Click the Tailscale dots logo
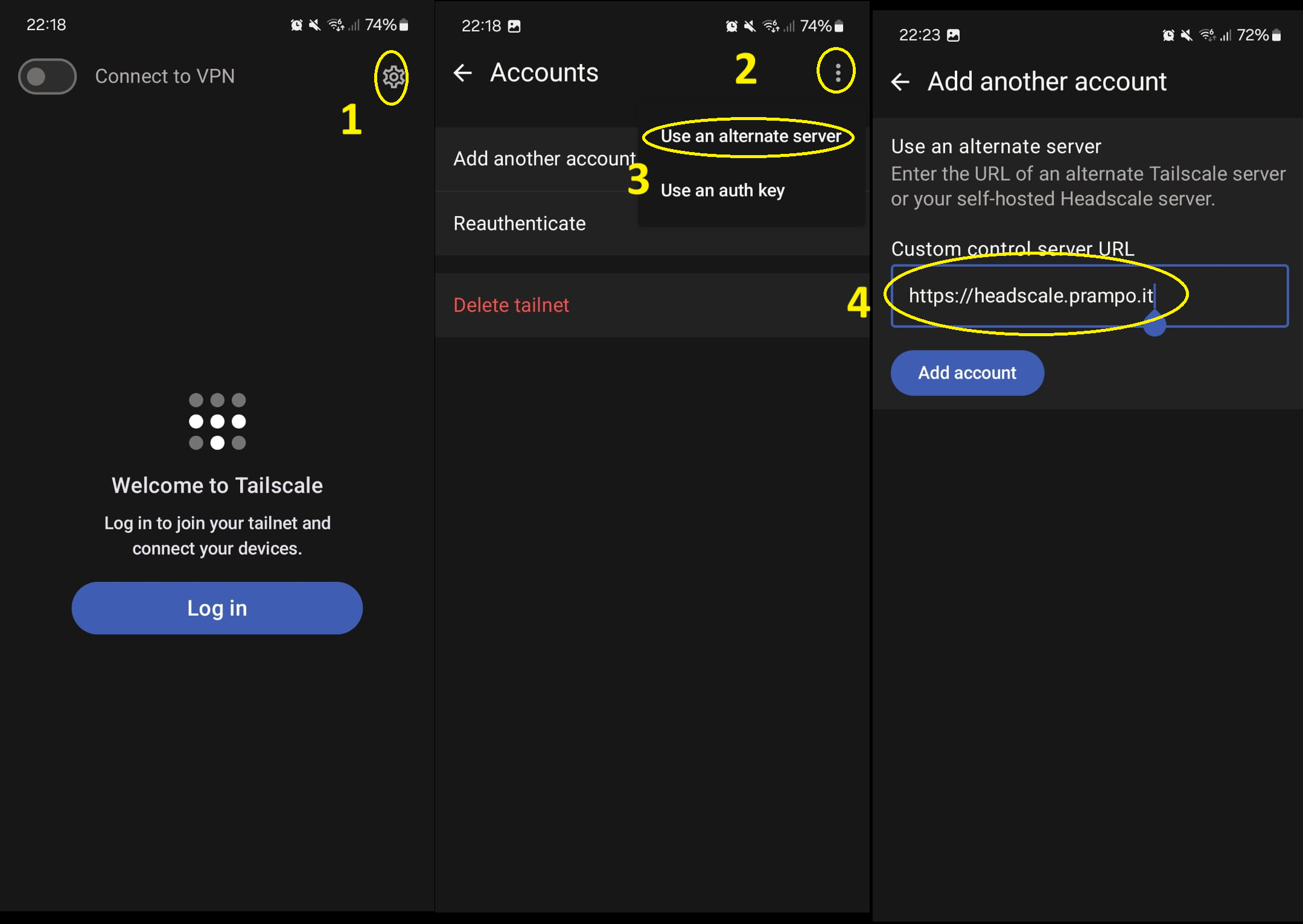 pos(217,421)
